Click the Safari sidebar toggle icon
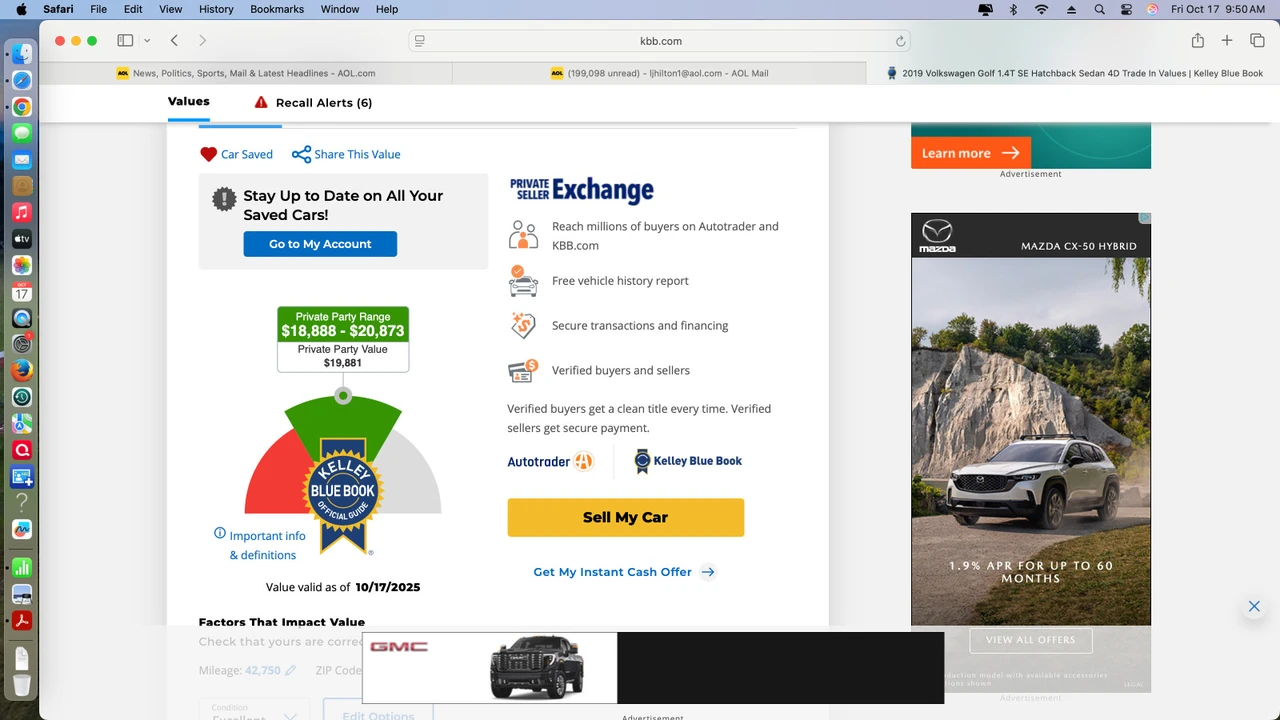Viewport: 1280px width, 720px height. pyautogui.click(x=125, y=41)
